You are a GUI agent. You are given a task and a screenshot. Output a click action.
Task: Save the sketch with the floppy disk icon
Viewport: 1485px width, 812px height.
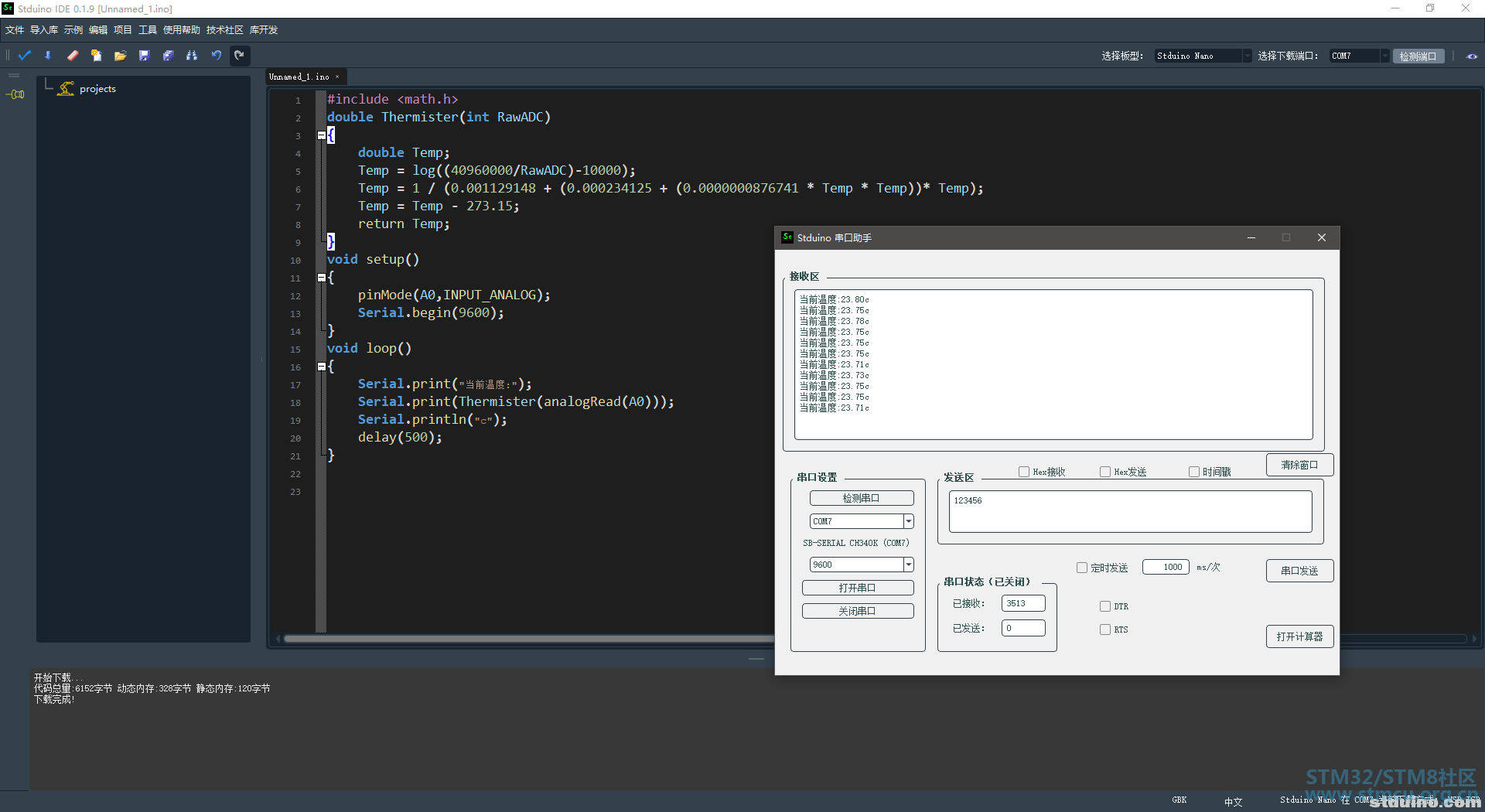[144, 56]
